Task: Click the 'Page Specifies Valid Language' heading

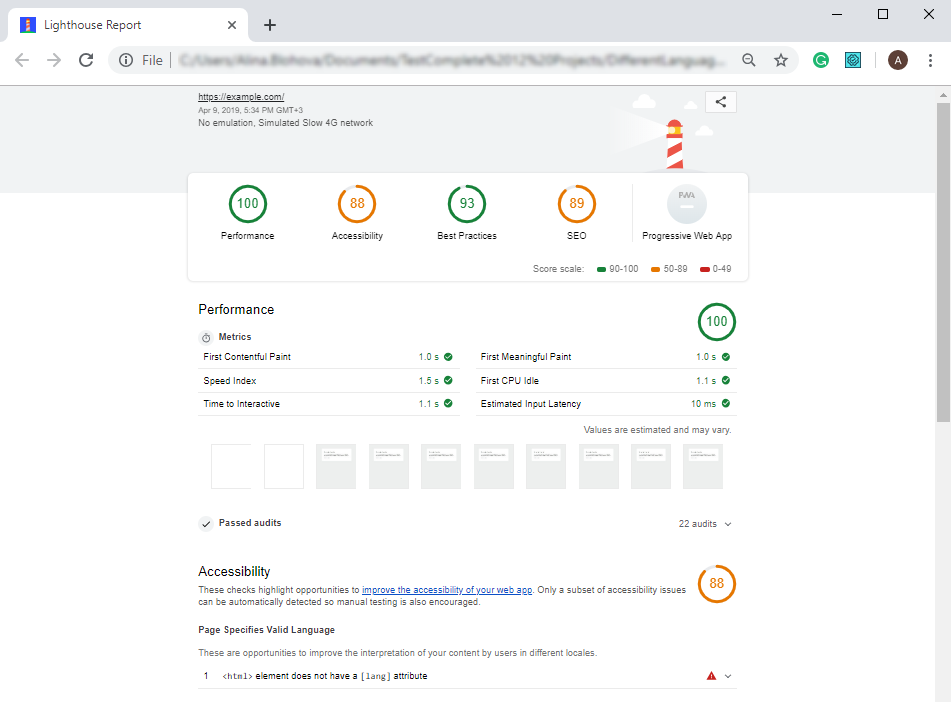Action: 266,630
